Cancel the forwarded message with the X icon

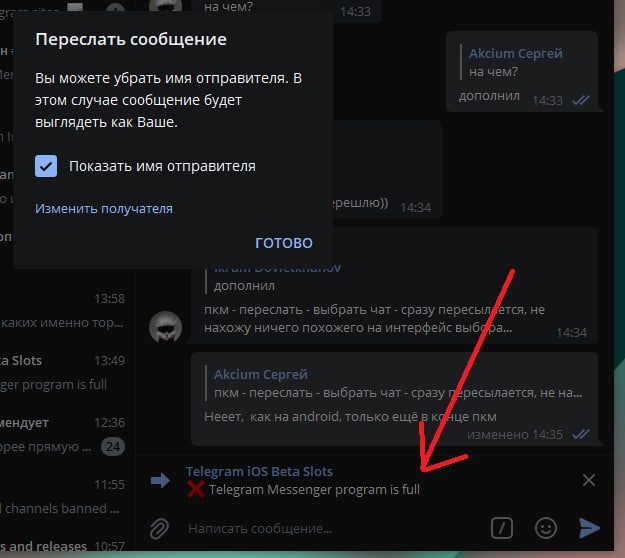point(588,480)
